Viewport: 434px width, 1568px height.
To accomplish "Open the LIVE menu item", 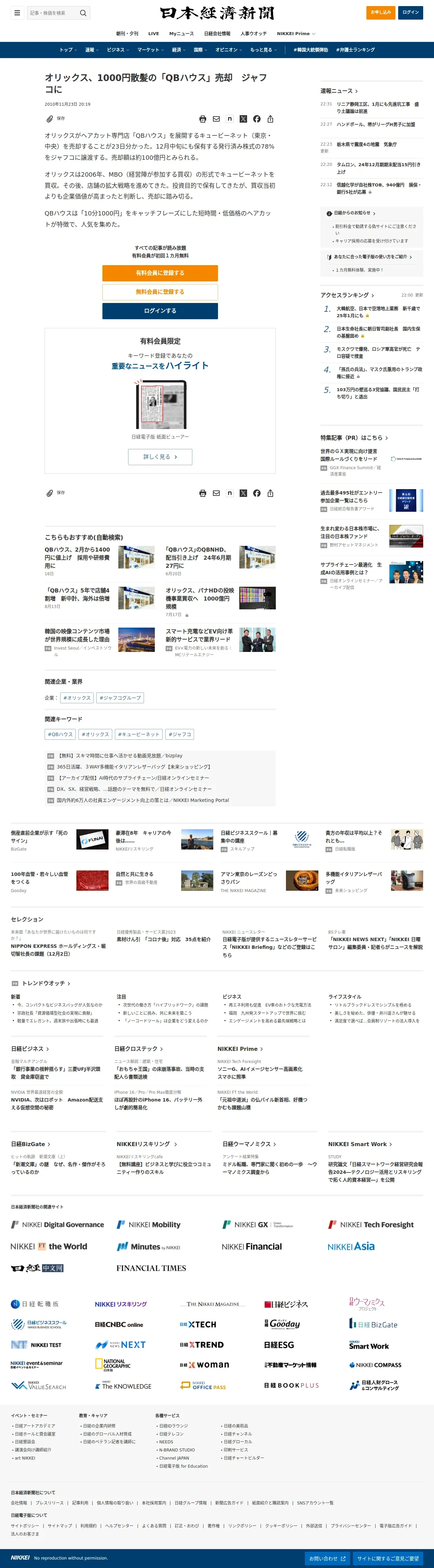I will pos(153,33).
